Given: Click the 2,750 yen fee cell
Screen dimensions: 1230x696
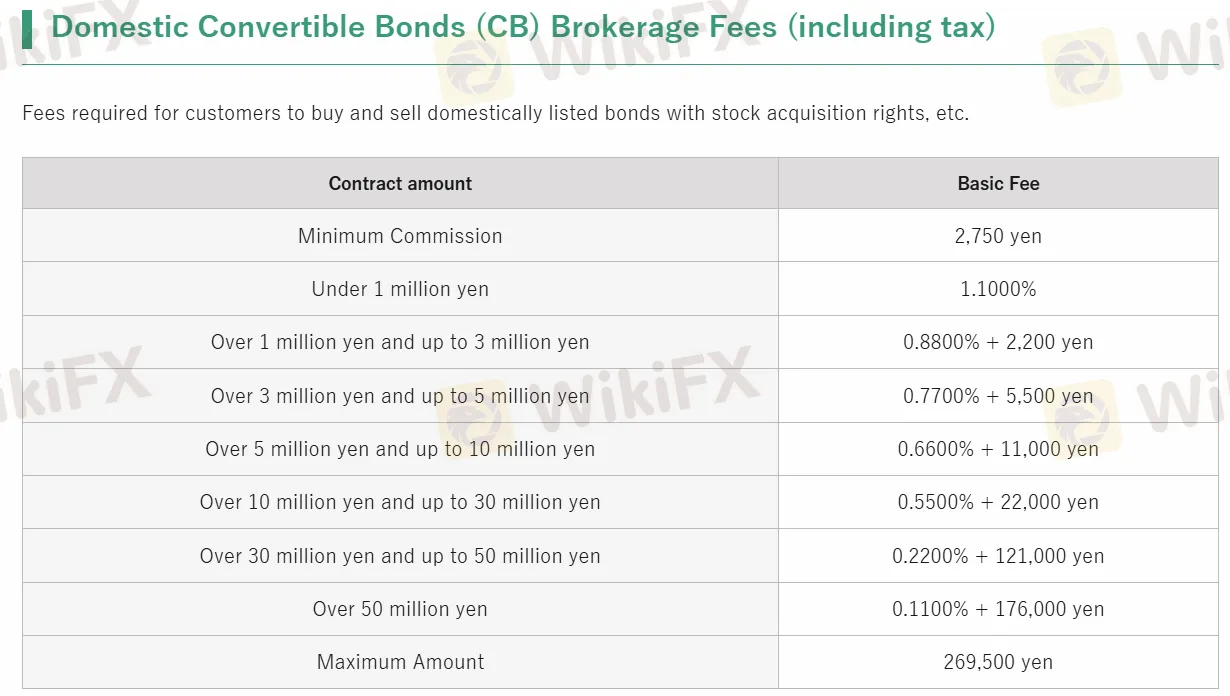Looking at the screenshot, I should pos(998,236).
